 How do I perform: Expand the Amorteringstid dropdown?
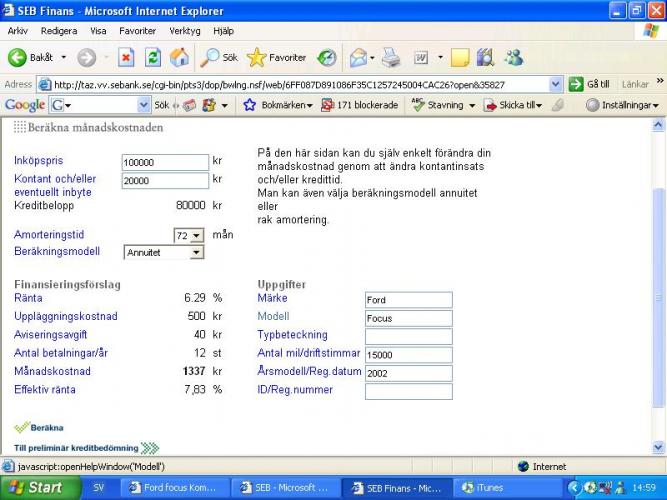coord(195,235)
